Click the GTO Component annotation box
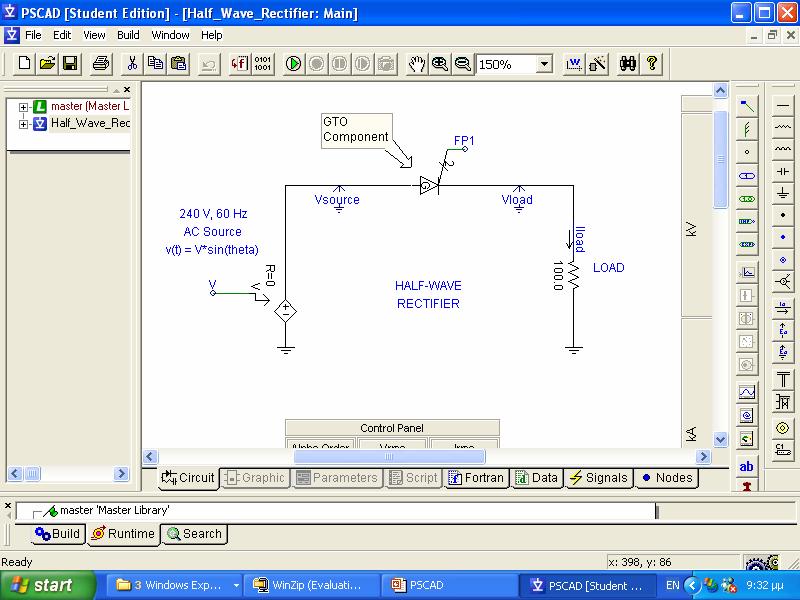 click(357, 131)
